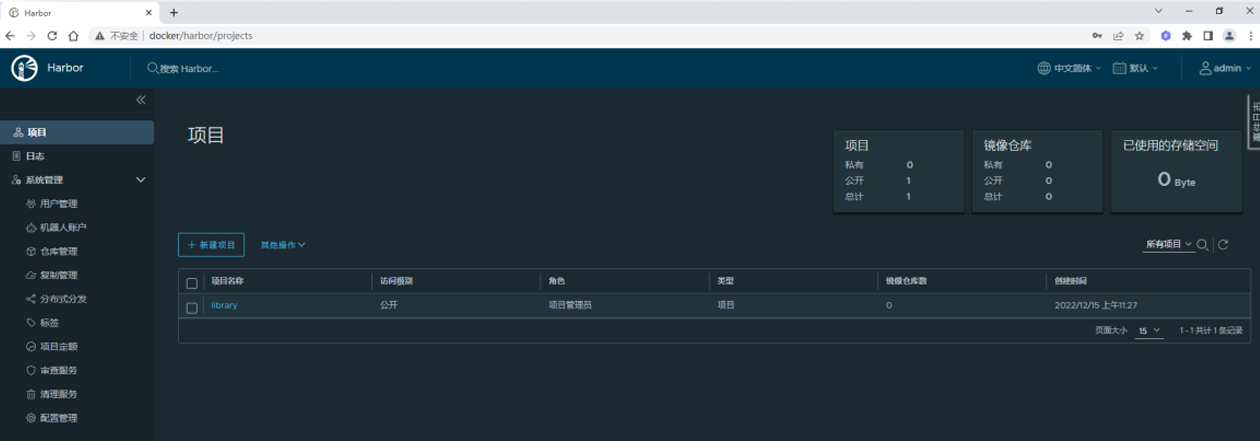The width and height of the screenshot is (1260, 441).
Task: Collapse the sidebar with double-chevron icon
Action: click(x=141, y=100)
